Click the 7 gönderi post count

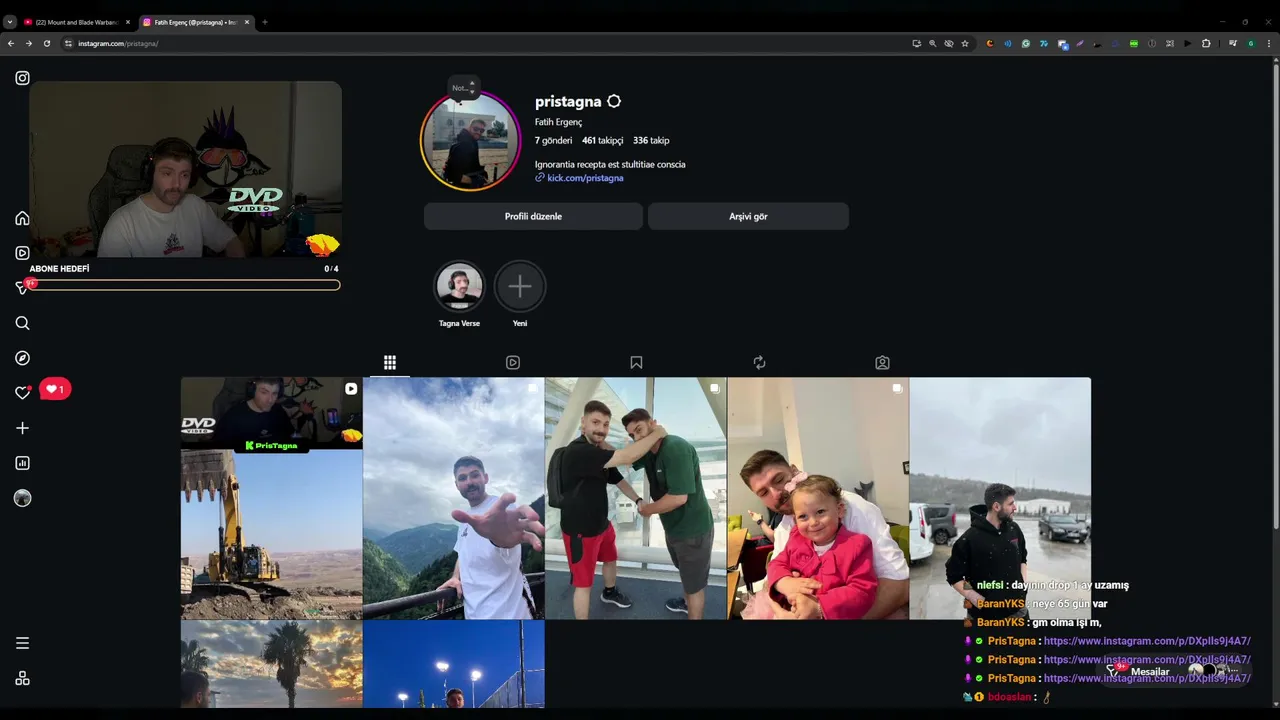pos(553,141)
